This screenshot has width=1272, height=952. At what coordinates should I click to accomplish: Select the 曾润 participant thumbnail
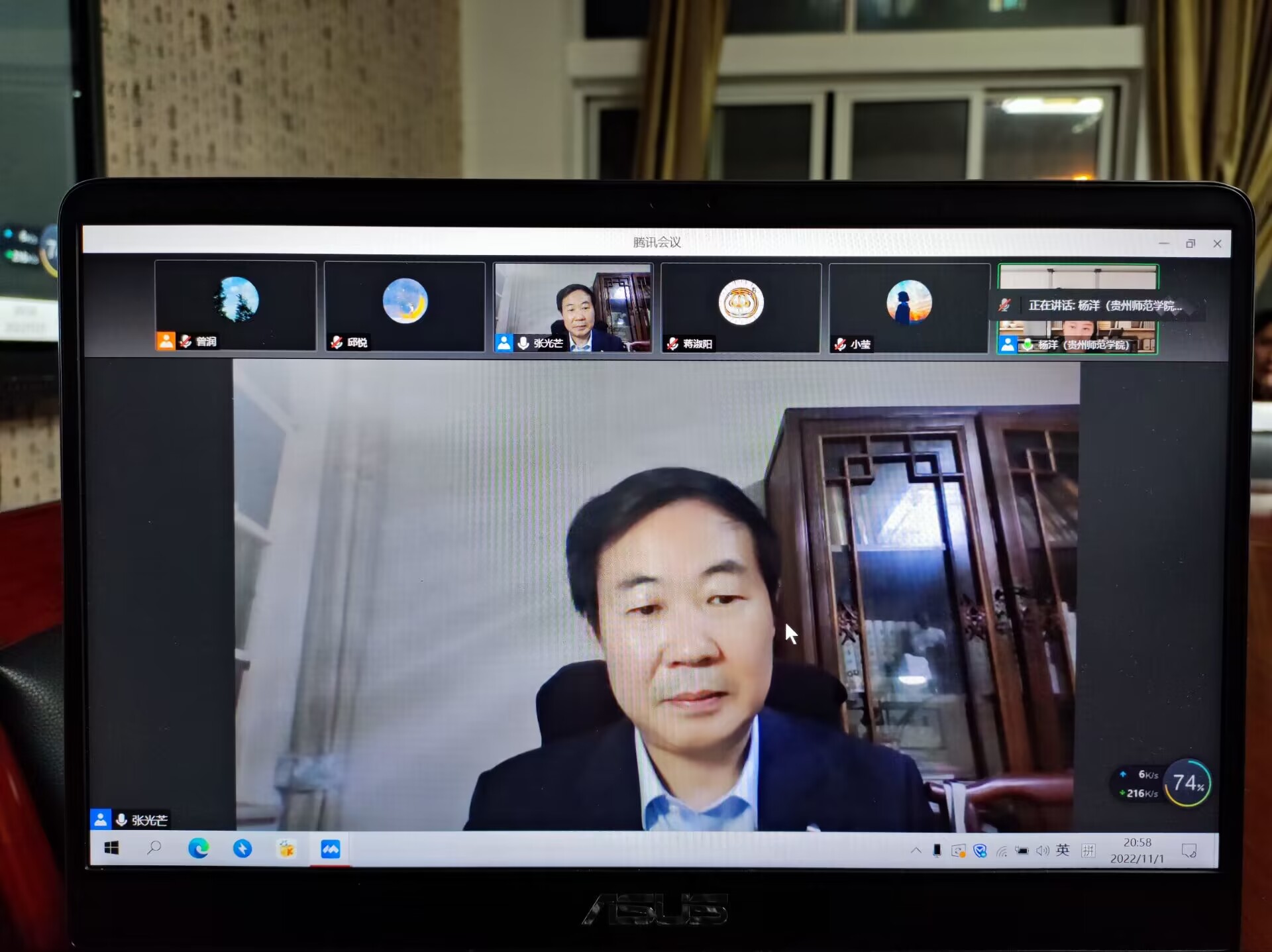point(235,305)
